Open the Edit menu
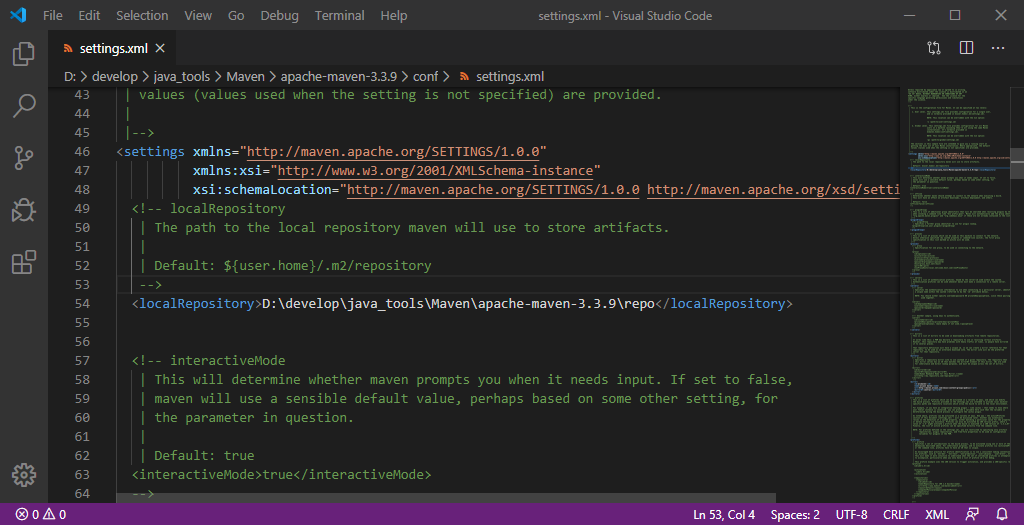This screenshot has width=1024, height=525. (89, 16)
